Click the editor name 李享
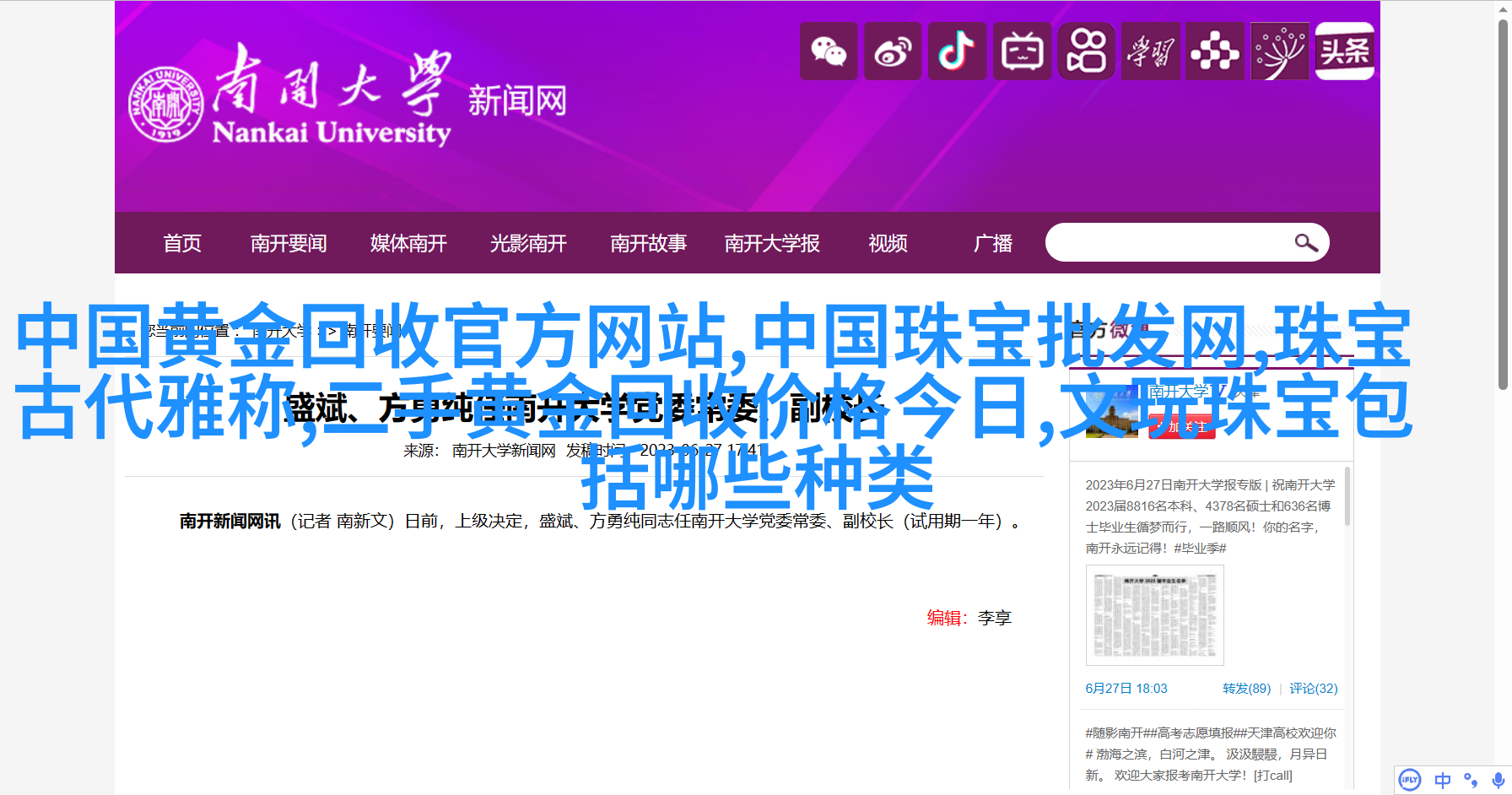The image size is (1512, 795). pyautogui.click(x=995, y=618)
